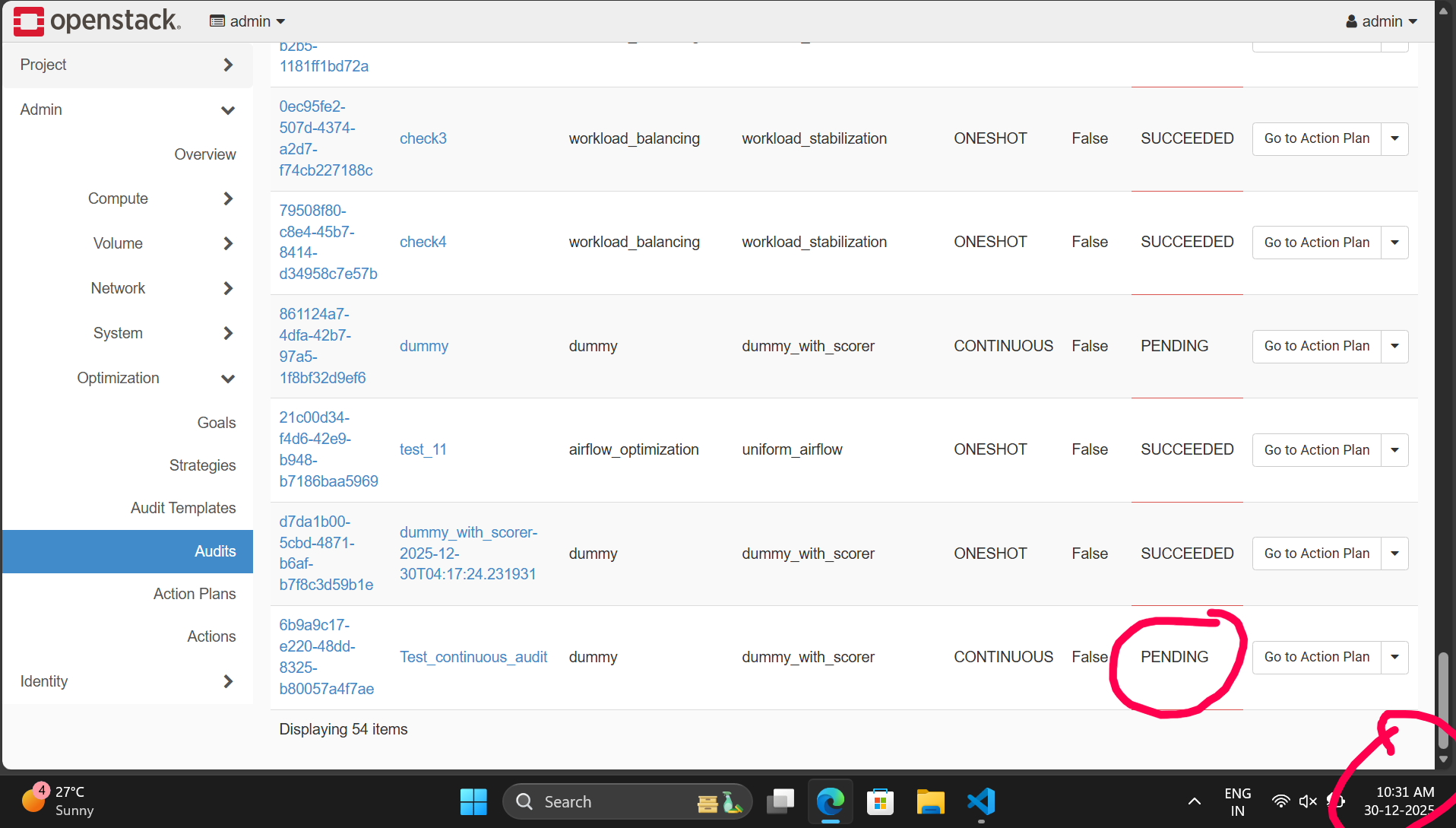This screenshot has height=828, width=1456.
Task: Open the Test_continuous_audit audit link
Action: pos(473,657)
